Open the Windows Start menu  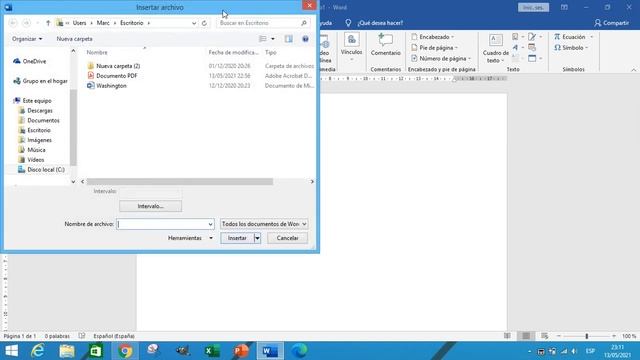[11, 351]
